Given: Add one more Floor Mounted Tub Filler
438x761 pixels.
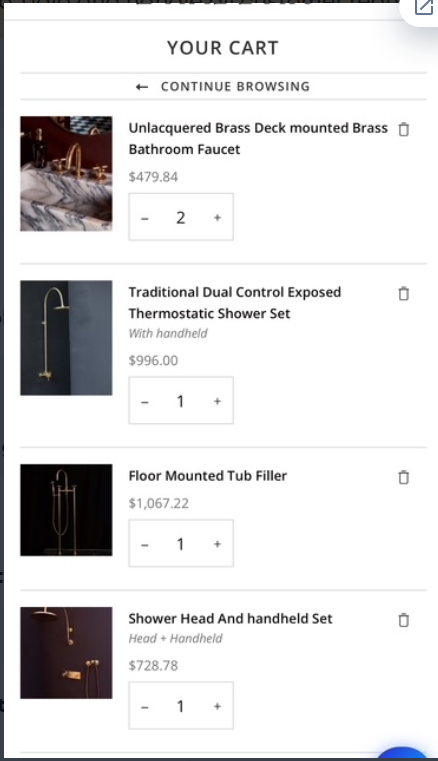Looking at the screenshot, I should point(217,544).
